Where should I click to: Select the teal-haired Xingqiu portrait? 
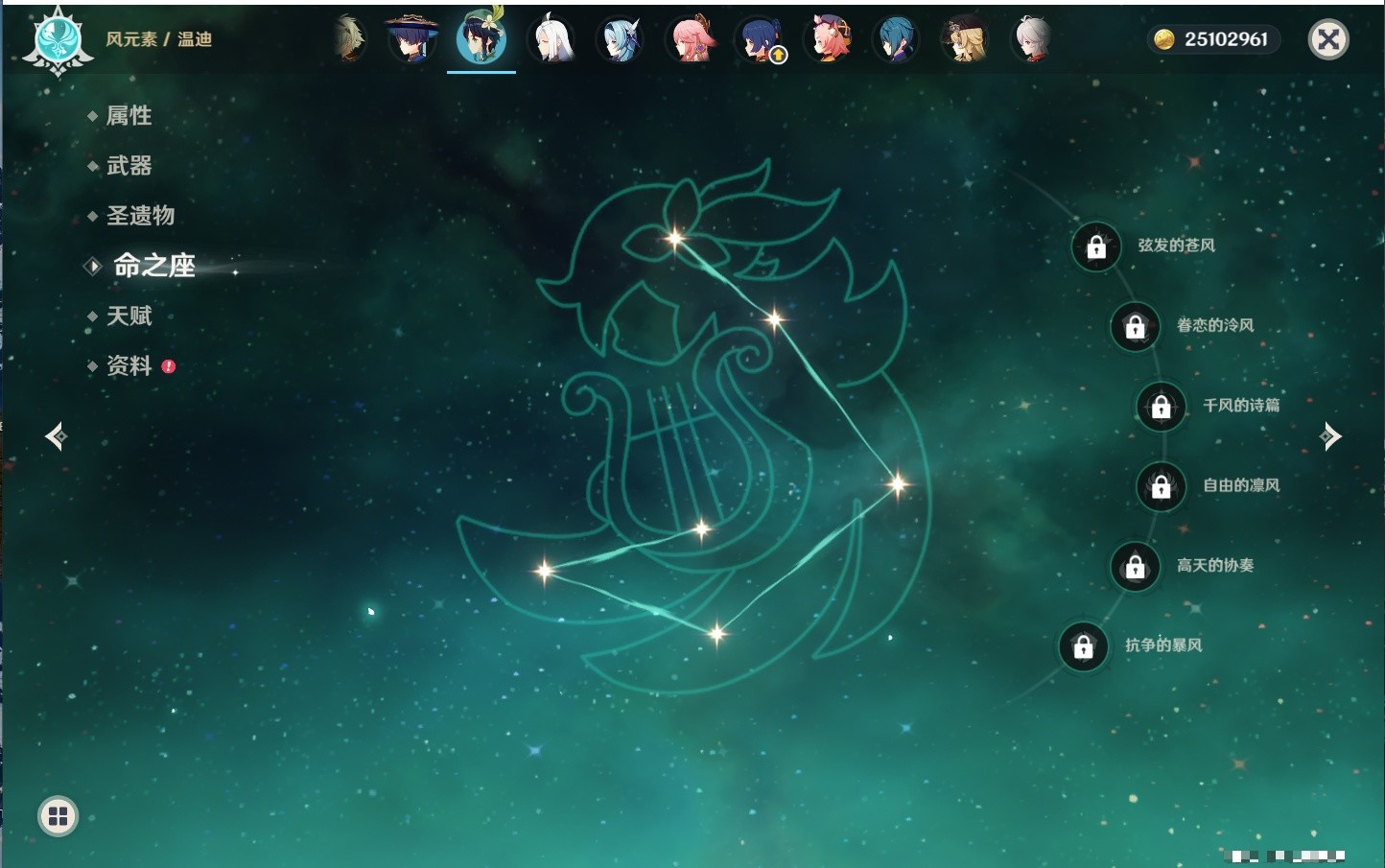pos(898,39)
